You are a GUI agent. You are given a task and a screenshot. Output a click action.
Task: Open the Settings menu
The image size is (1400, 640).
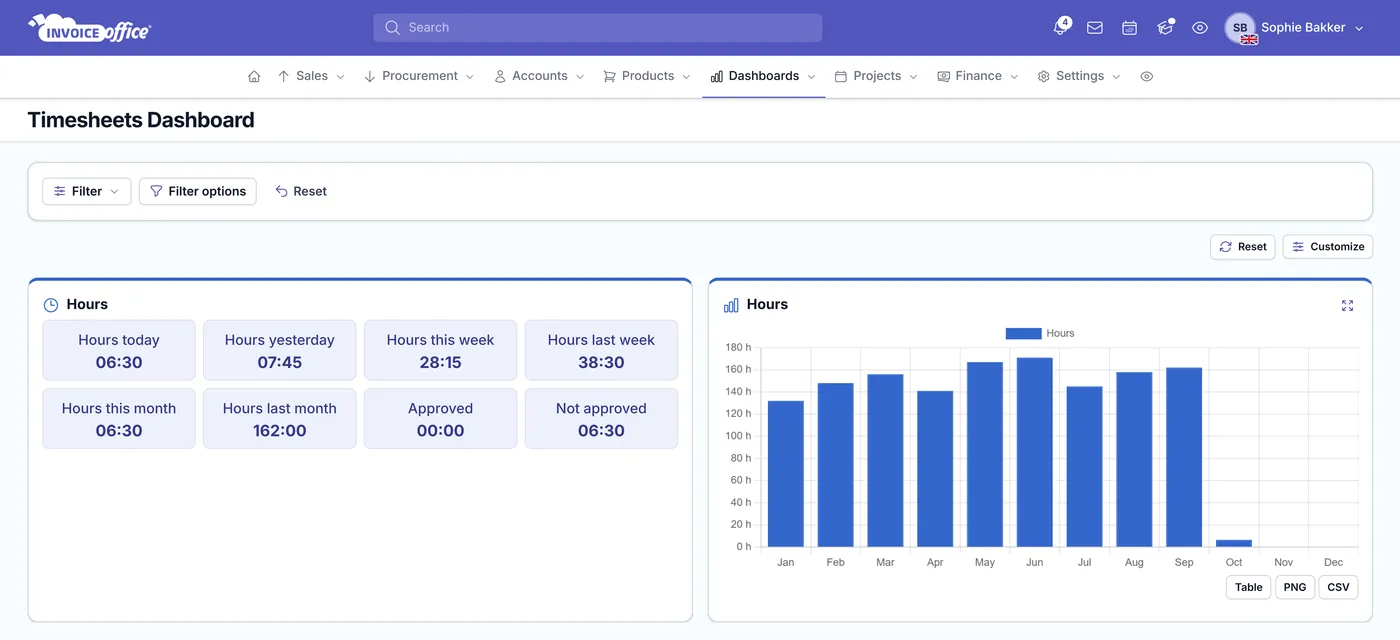[1079, 76]
